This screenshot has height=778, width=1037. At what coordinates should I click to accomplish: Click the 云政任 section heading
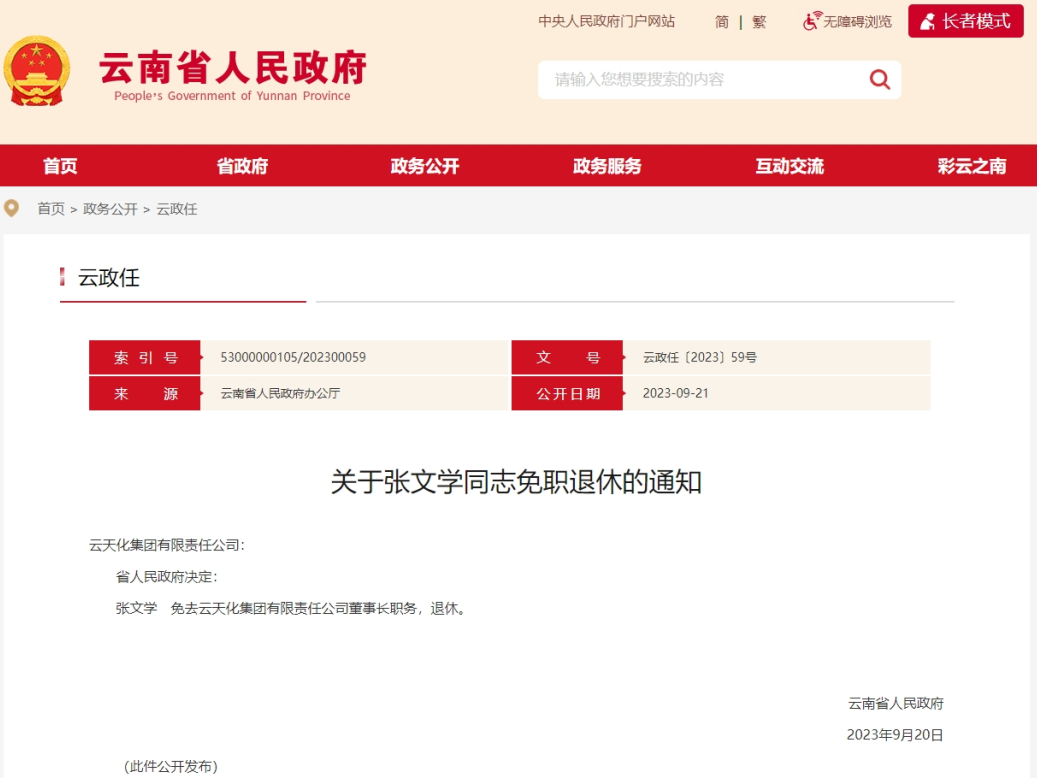pyautogui.click(x=108, y=278)
